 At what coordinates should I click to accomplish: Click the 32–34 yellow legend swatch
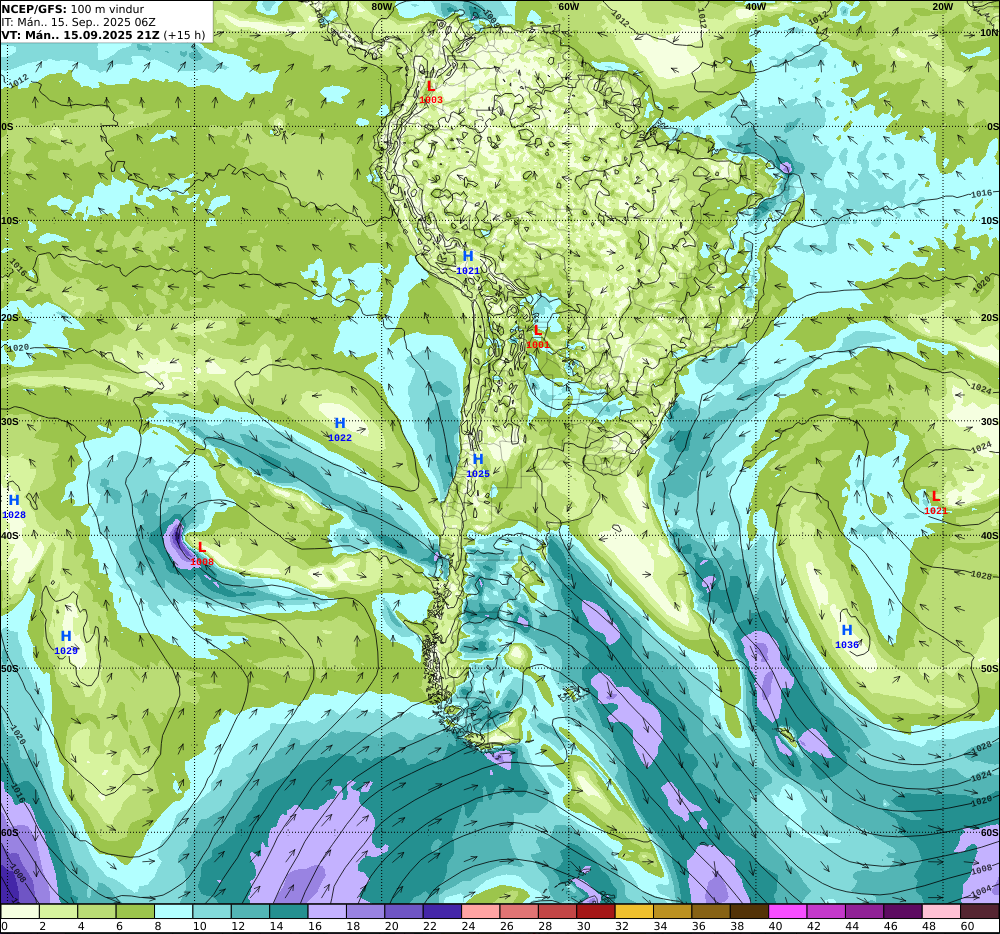[x=634, y=911]
